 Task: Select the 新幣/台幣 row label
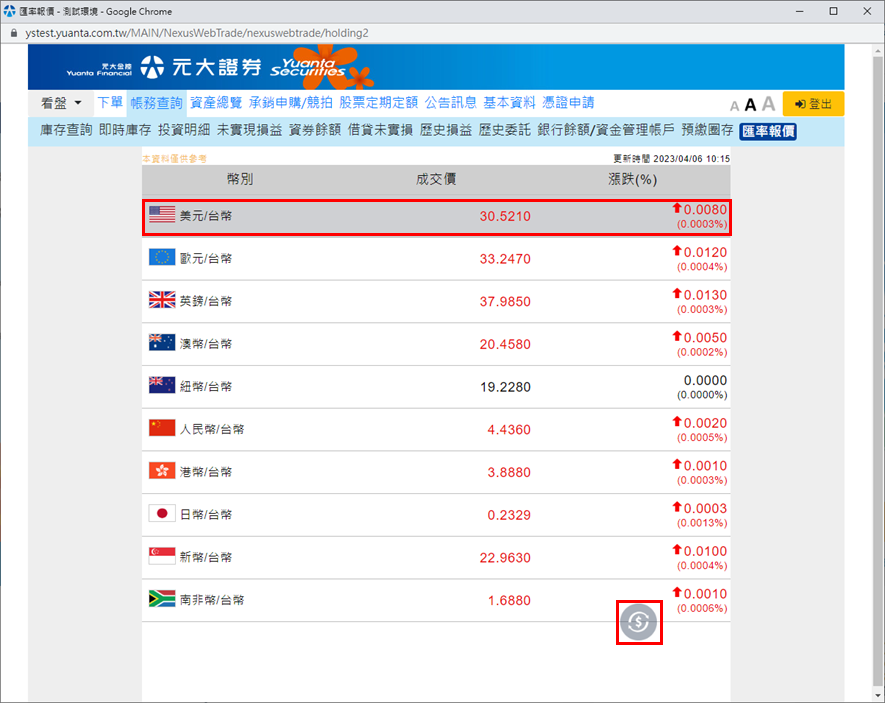(206, 557)
